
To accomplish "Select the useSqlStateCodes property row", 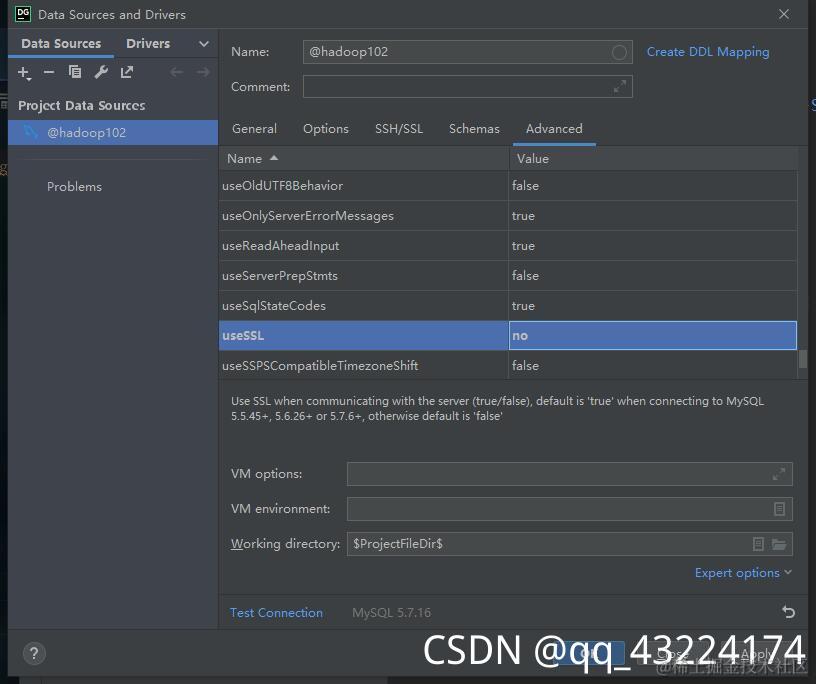I will pyautogui.click(x=508, y=306).
